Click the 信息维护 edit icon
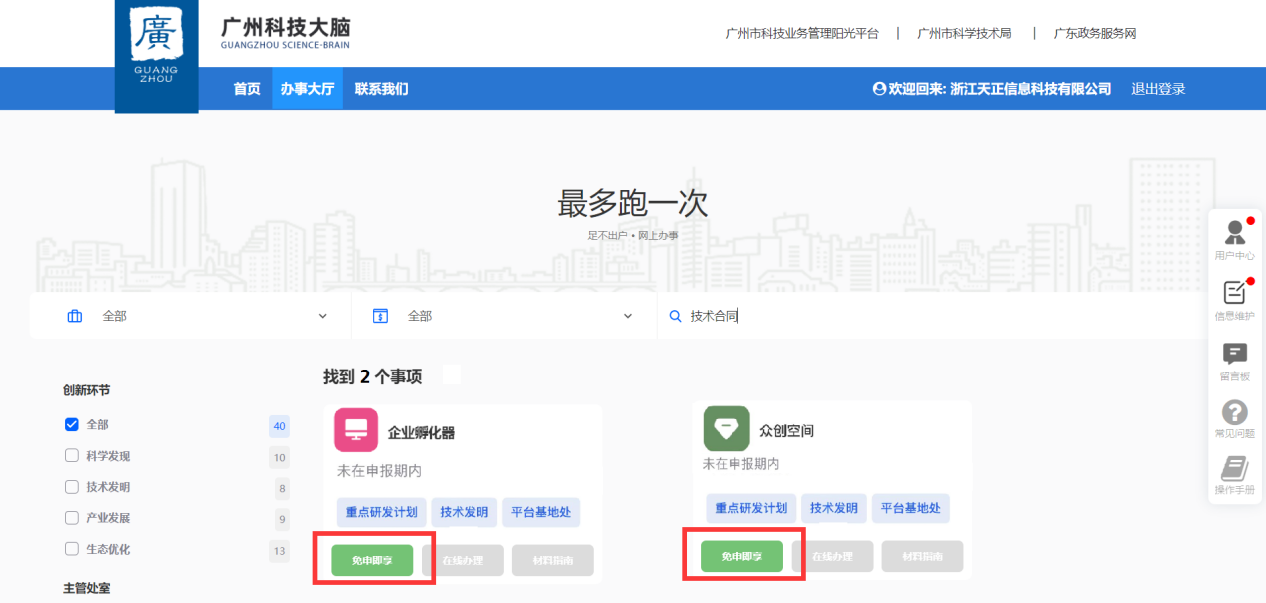1266x603 pixels. point(1235,293)
